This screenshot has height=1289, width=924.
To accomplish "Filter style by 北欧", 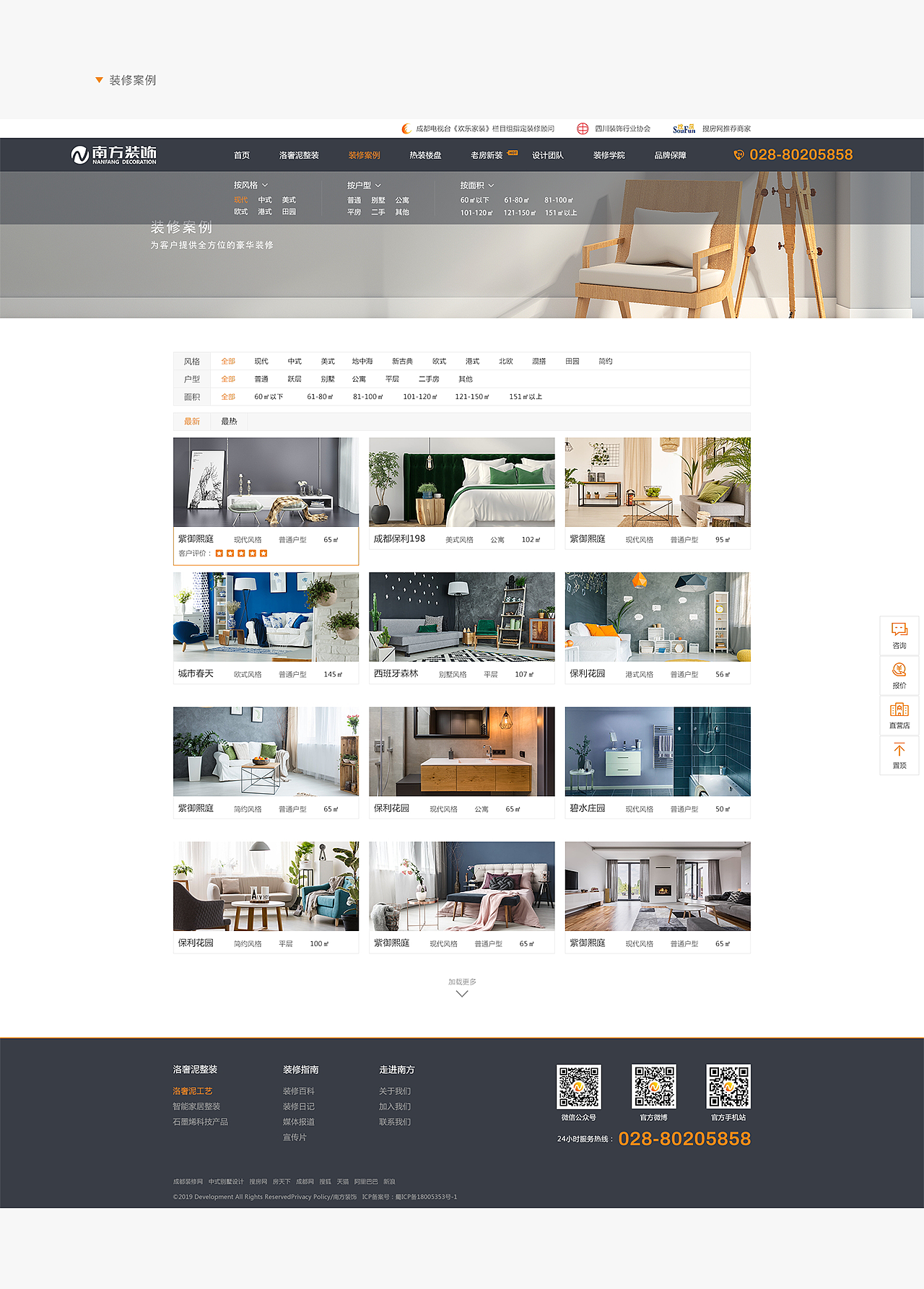I will (x=506, y=361).
